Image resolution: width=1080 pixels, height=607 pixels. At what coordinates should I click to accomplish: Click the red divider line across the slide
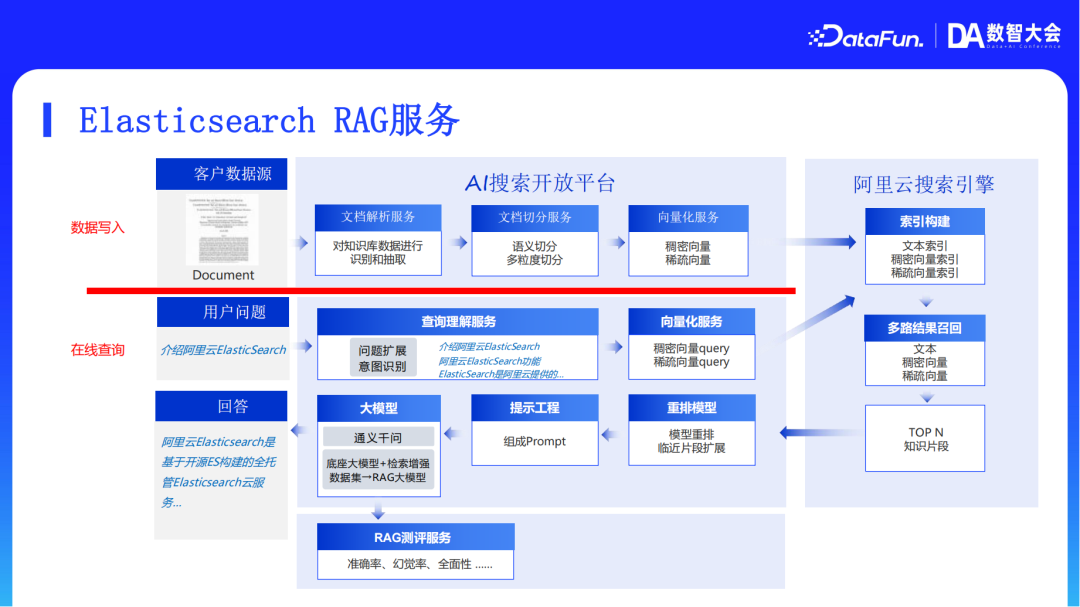[440, 290]
